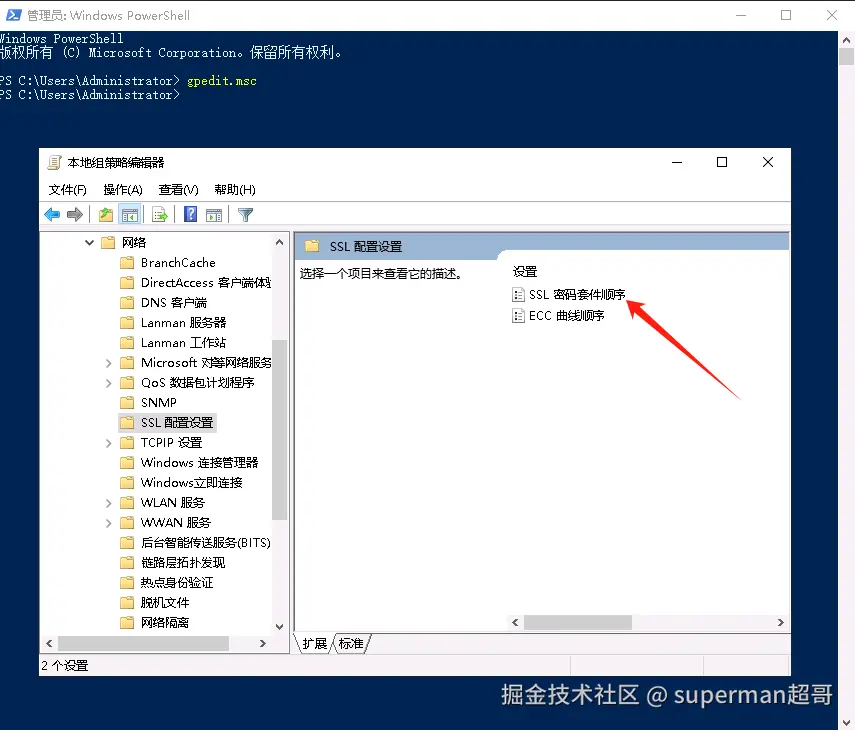The width and height of the screenshot is (855, 730).
Task: Open the SSL 密码套件顺序 setting
Action: [x=573, y=294]
